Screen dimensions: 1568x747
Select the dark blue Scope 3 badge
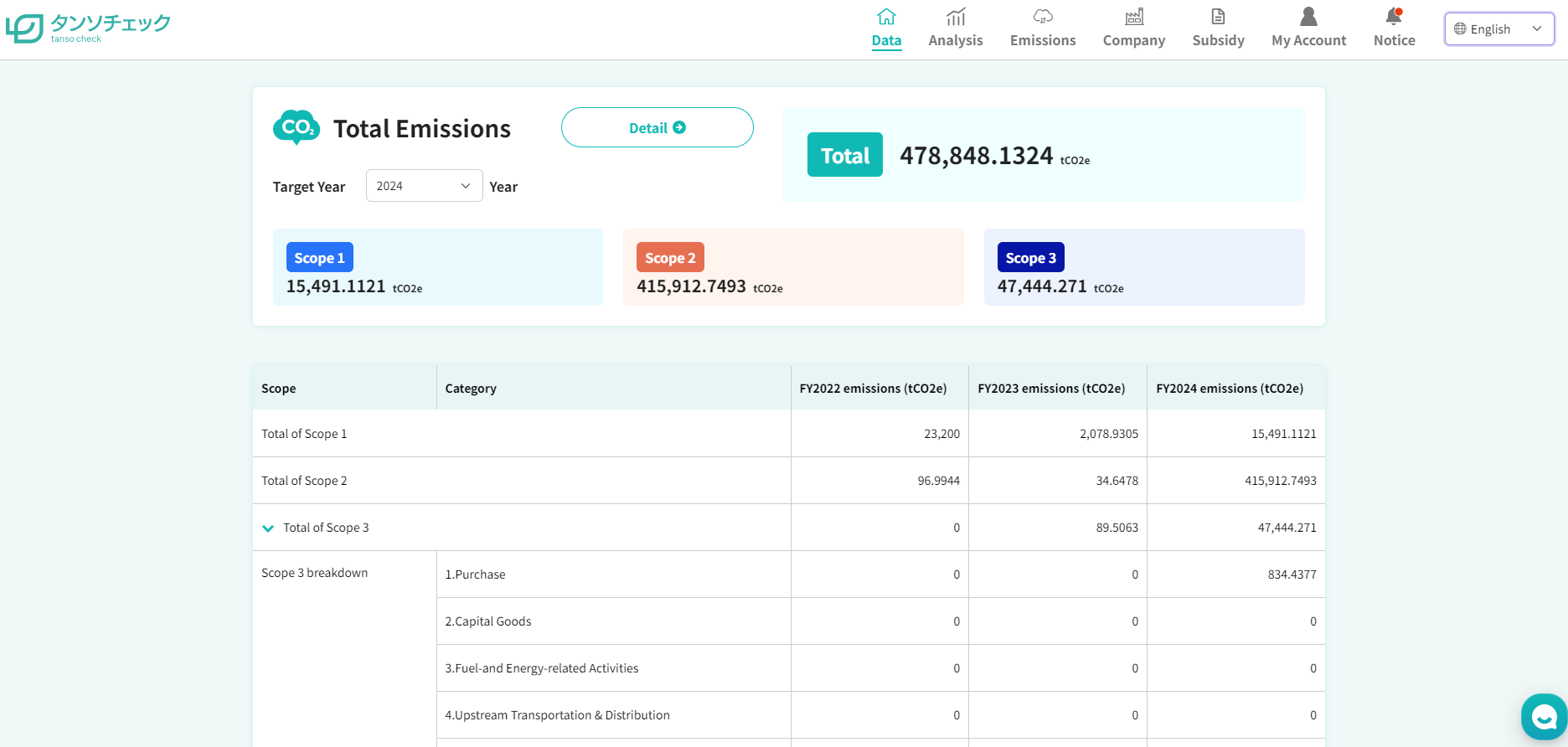(1030, 258)
